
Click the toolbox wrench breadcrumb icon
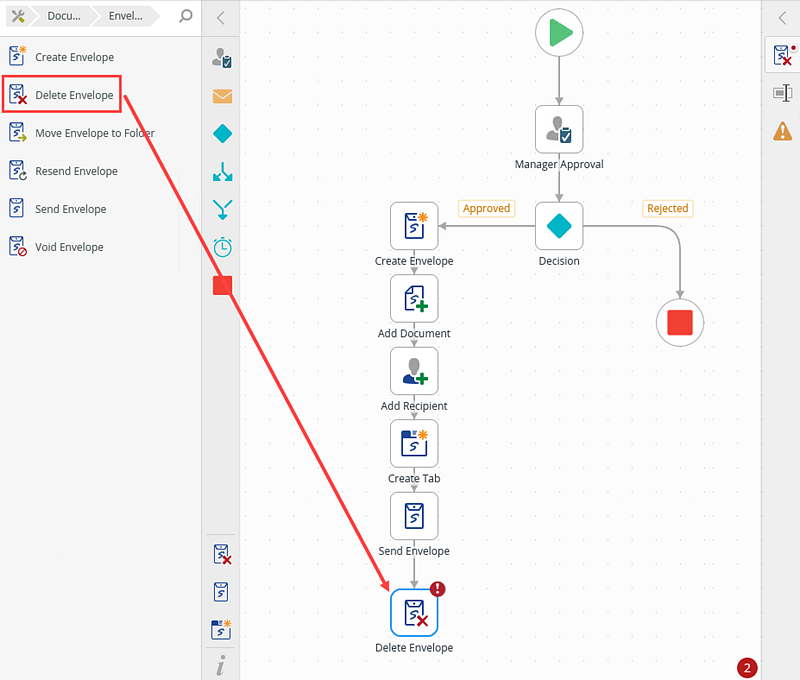pyautogui.click(x=18, y=16)
